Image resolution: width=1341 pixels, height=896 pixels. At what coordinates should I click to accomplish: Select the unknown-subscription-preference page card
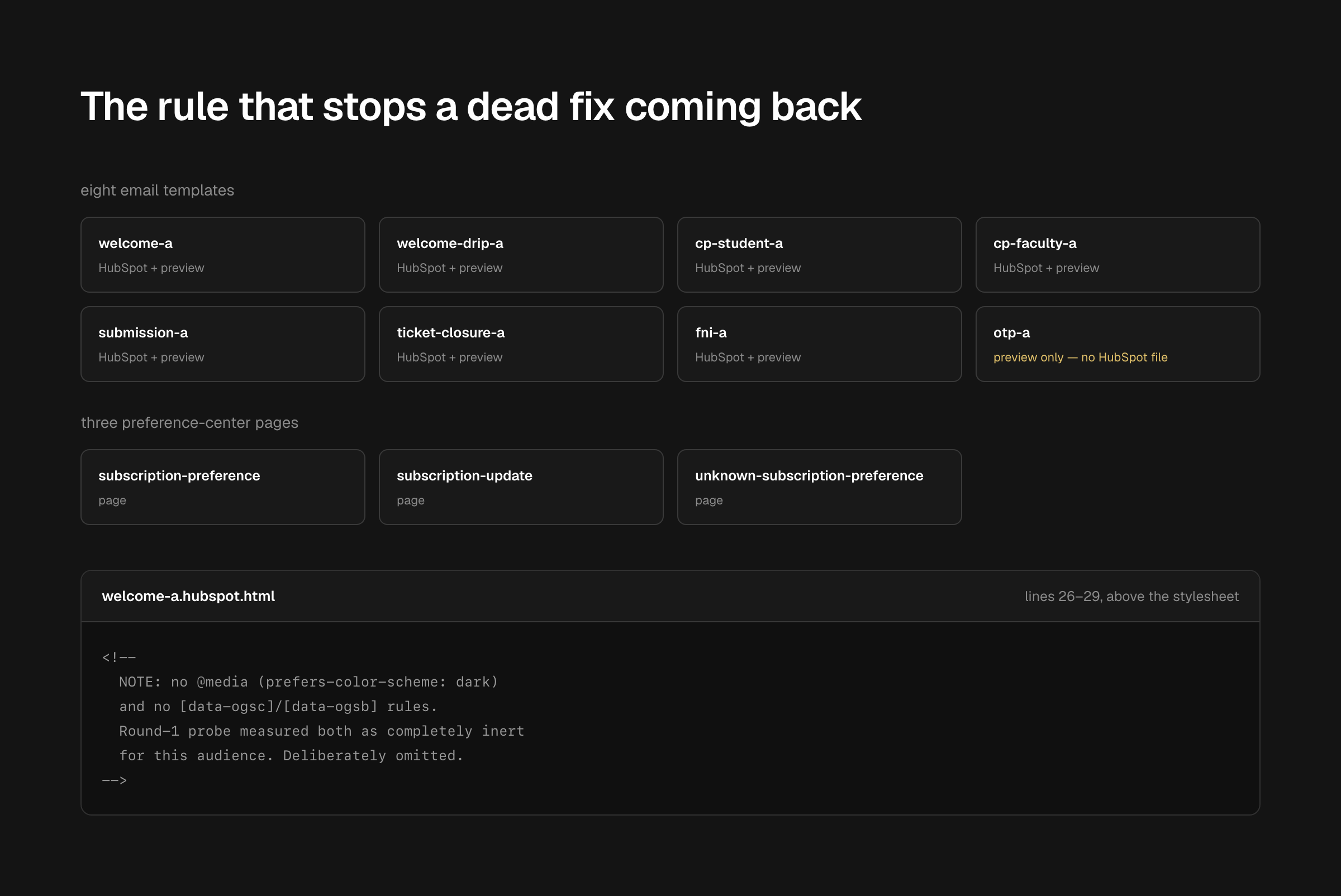(820, 487)
